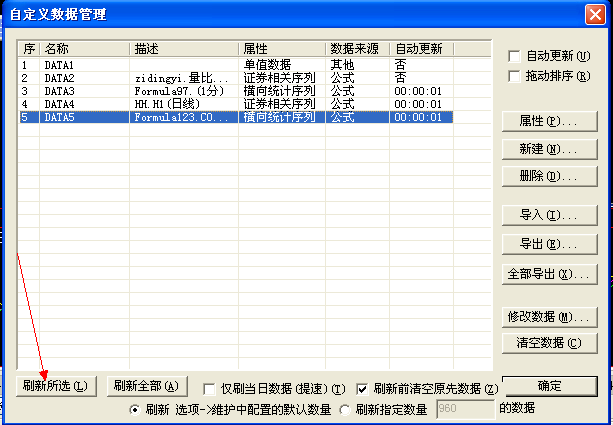Click the 其他 data source cell
The width and height of the screenshot is (613, 425).
pos(342,65)
